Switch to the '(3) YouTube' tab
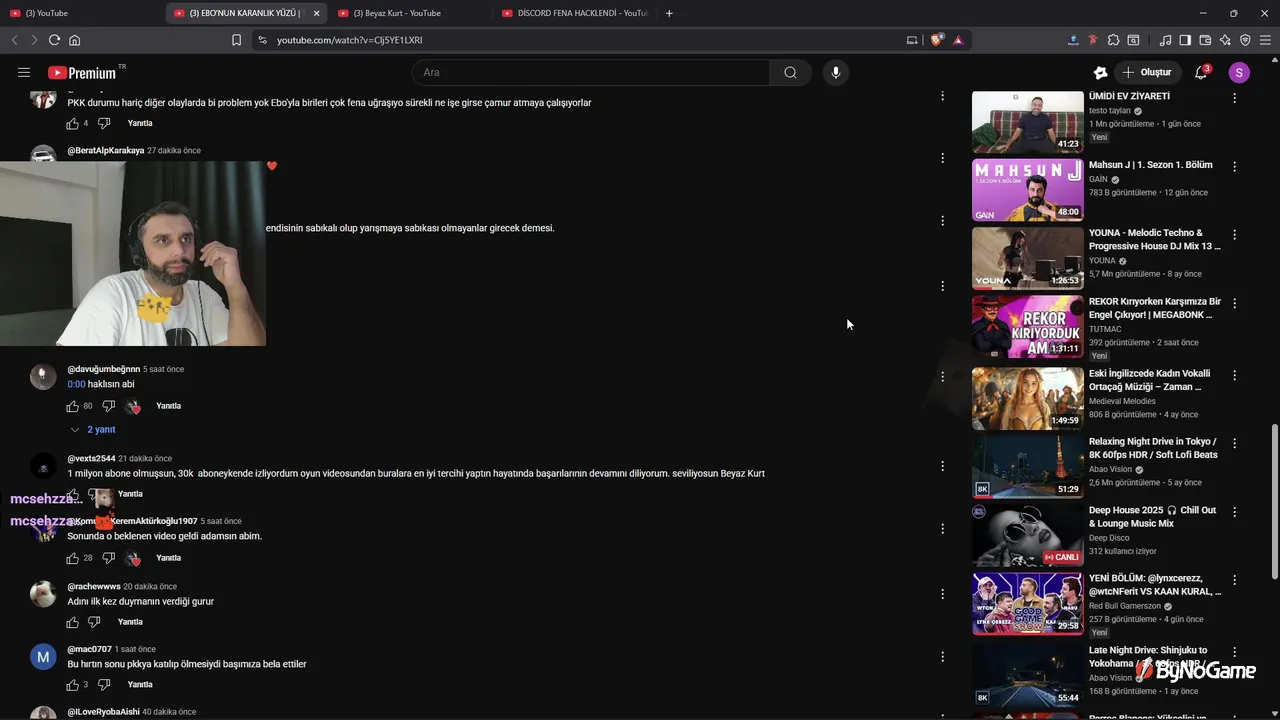The width and height of the screenshot is (1280, 720). click(82, 13)
